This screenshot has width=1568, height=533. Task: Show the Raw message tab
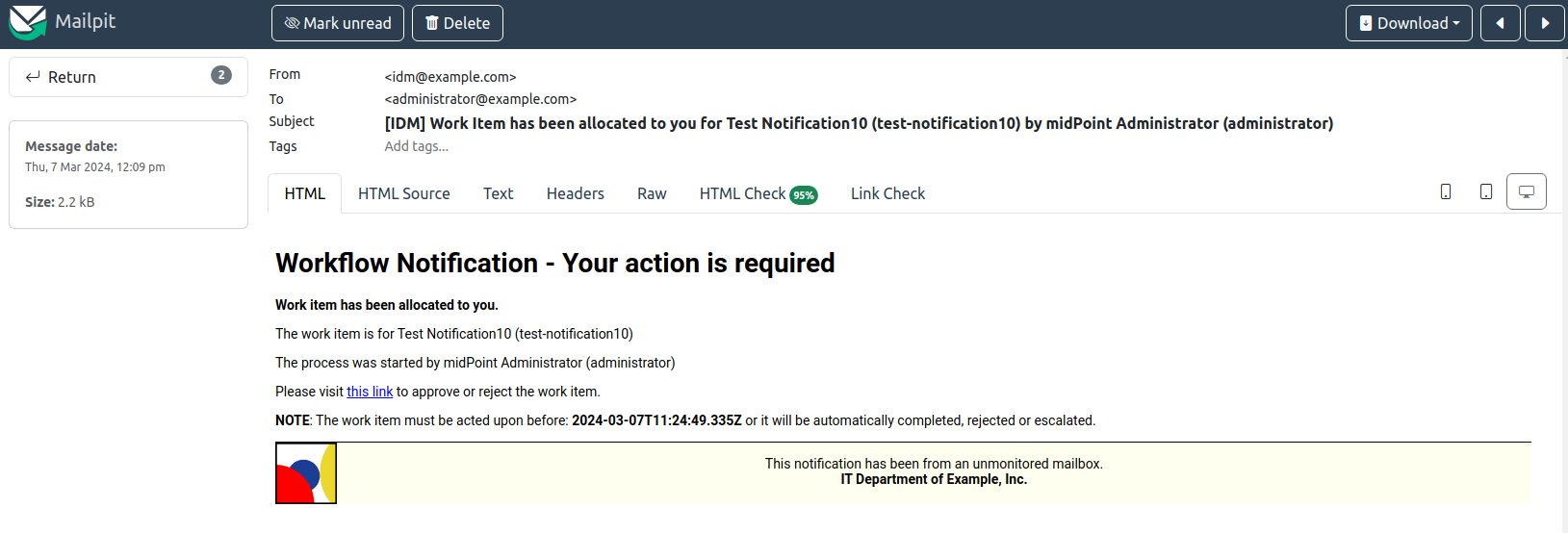(x=652, y=193)
